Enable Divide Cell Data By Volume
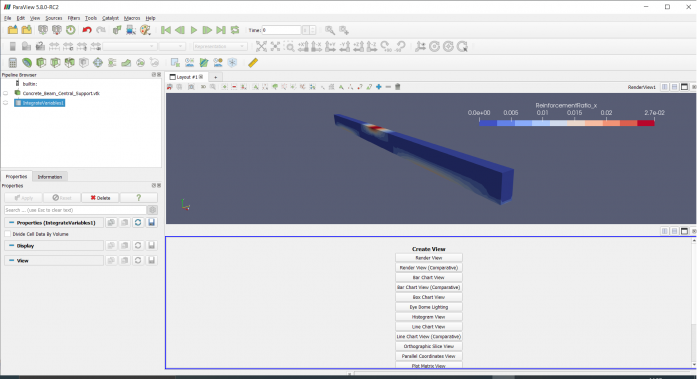Viewport: 700px width, 379px height. pos(7,234)
